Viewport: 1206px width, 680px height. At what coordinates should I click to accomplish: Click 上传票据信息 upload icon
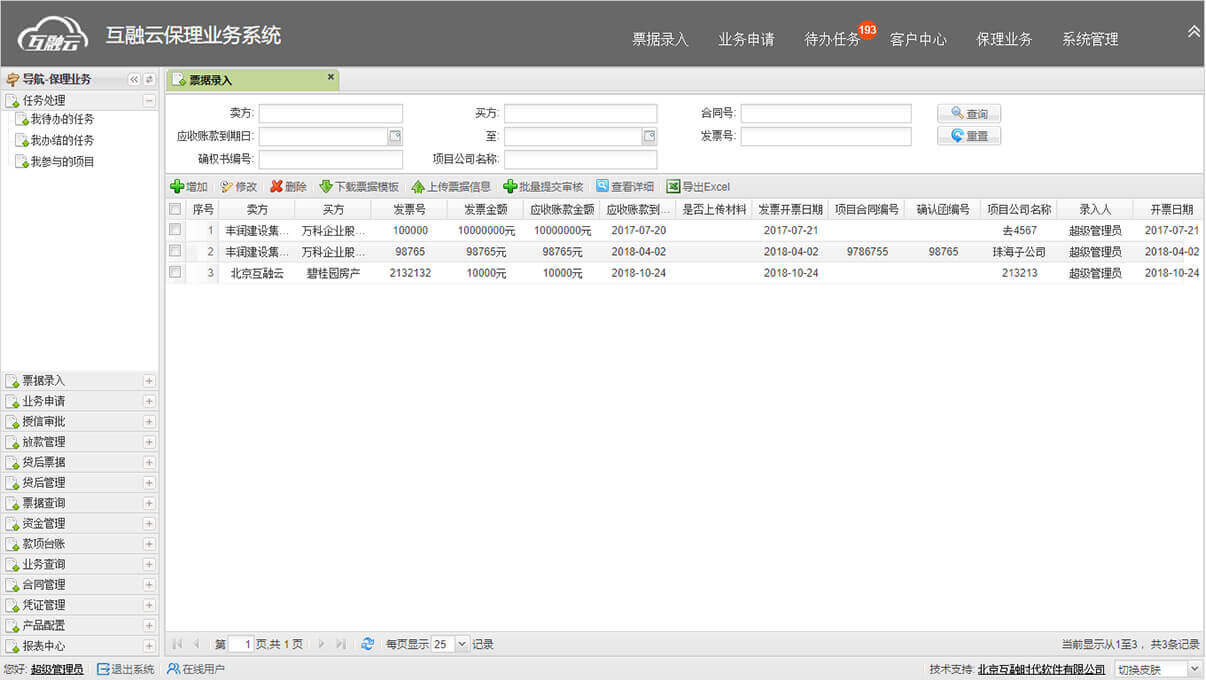[418, 187]
